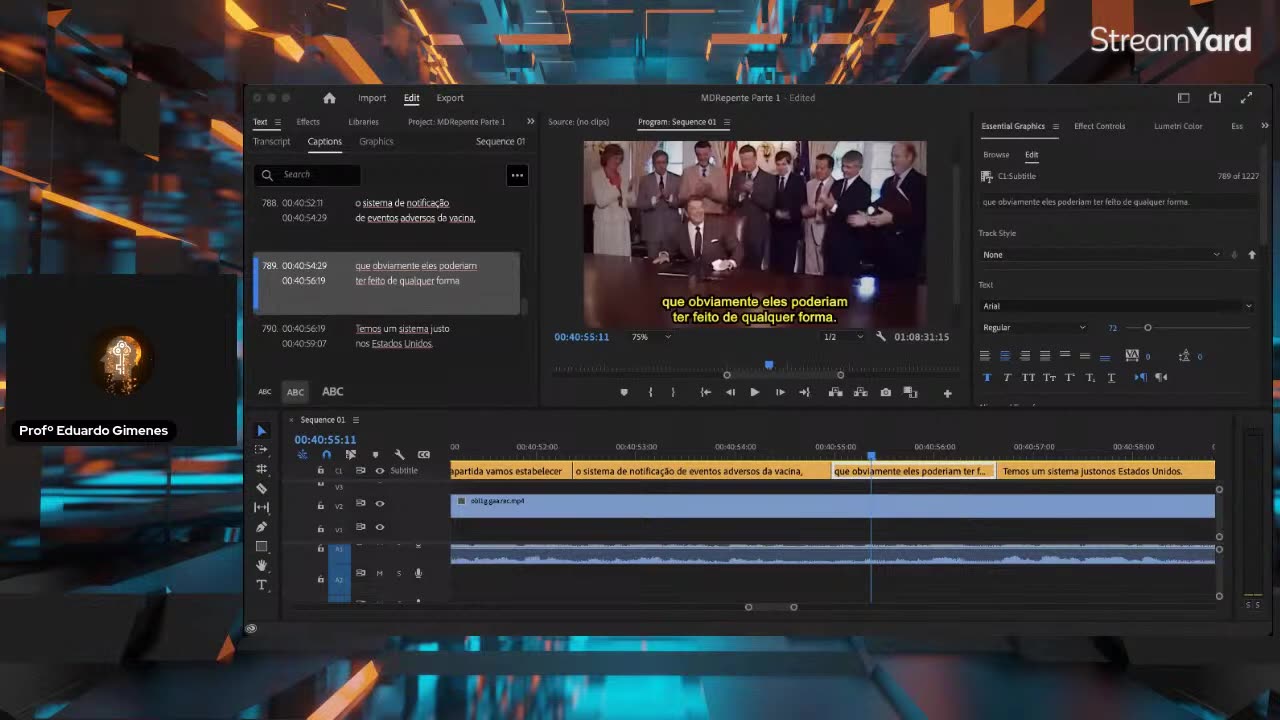Toggle V1 track output eye

379,528
